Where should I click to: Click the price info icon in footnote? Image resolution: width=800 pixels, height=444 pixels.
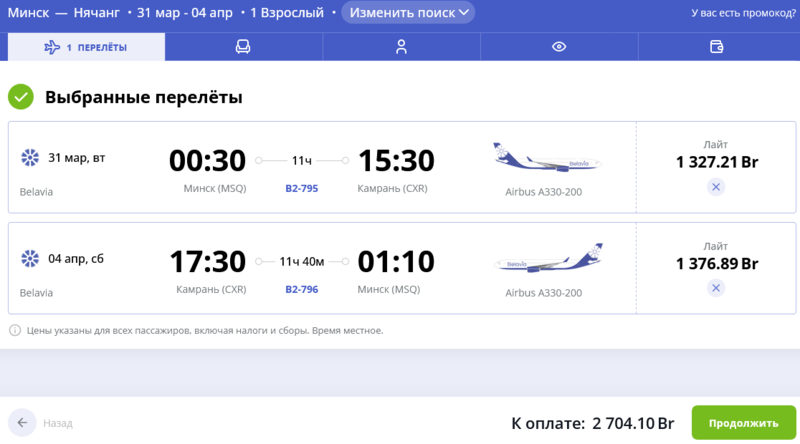(x=15, y=330)
